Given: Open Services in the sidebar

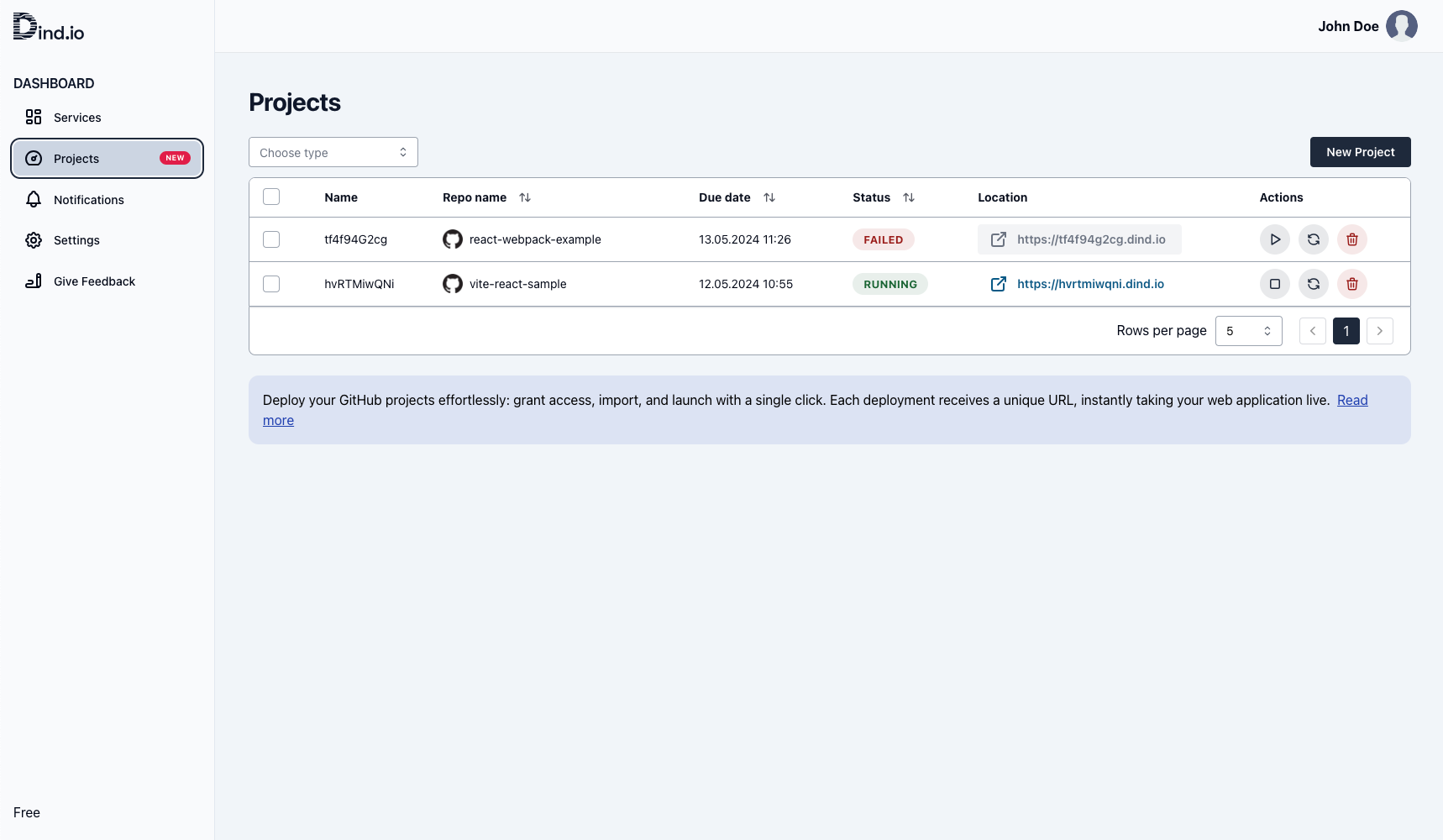Looking at the screenshot, I should point(77,118).
